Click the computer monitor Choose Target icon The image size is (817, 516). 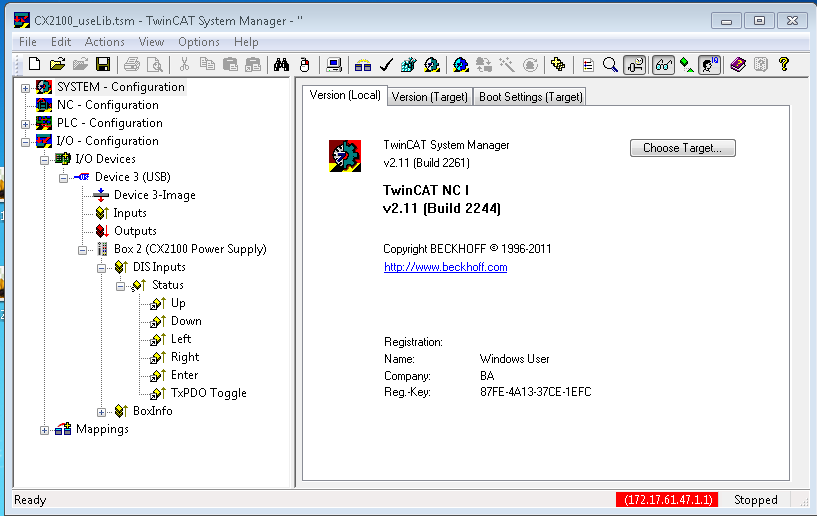pos(333,65)
